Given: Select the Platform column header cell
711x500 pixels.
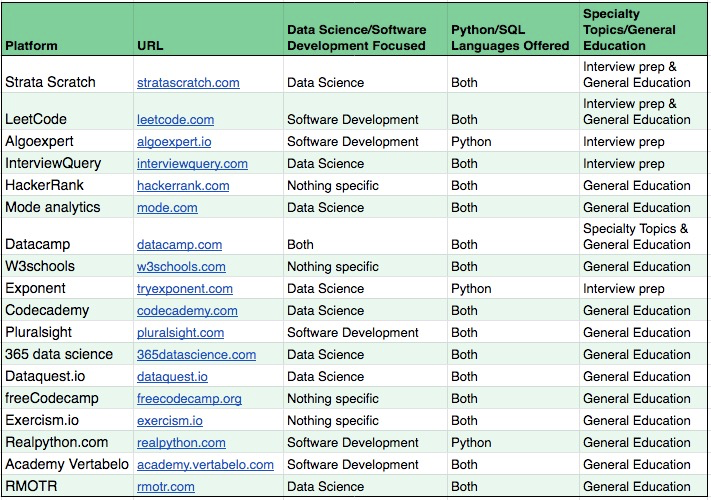Looking at the screenshot, I should 66,30.
